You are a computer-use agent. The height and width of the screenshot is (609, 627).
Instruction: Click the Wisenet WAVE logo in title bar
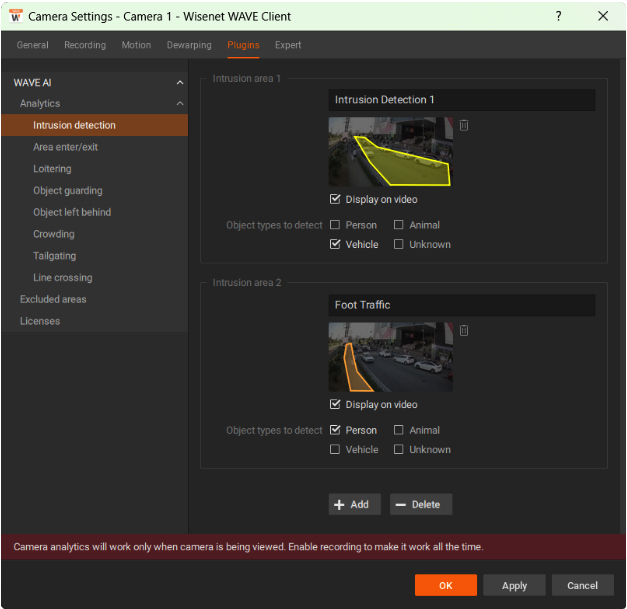[16, 16]
